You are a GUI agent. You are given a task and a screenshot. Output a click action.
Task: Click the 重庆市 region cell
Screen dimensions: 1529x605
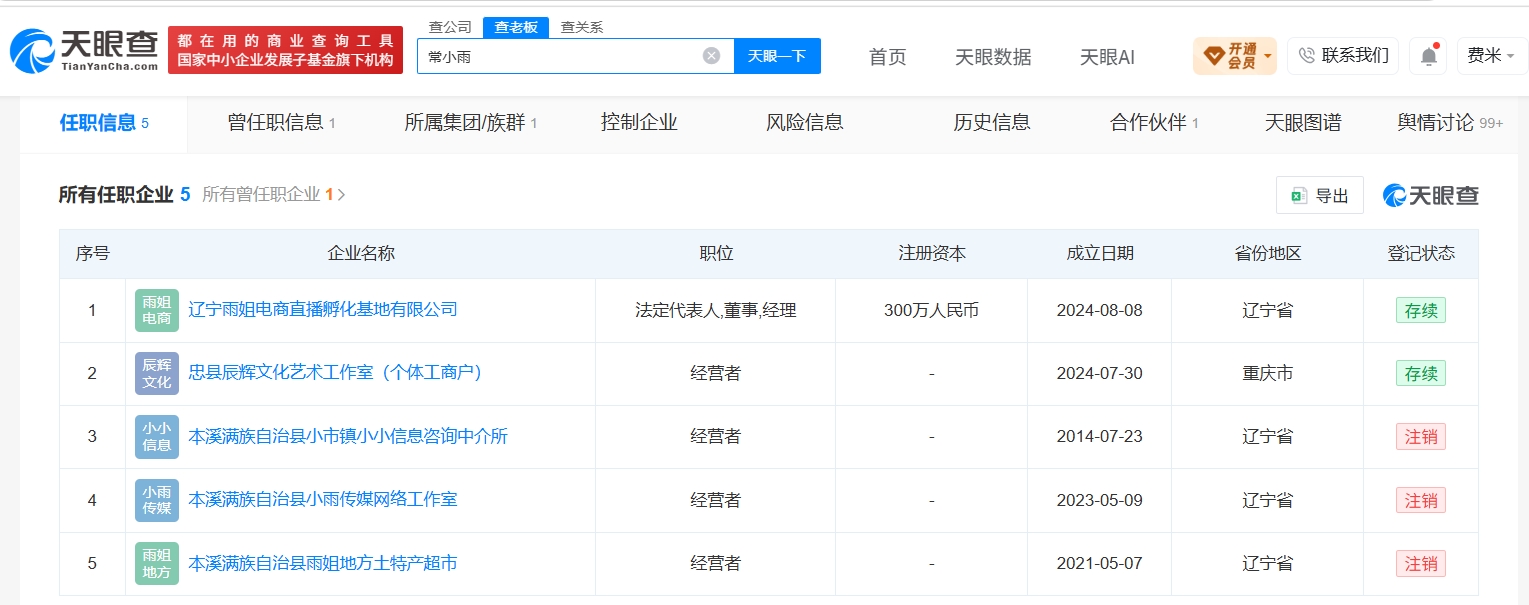click(x=1267, y=373)
